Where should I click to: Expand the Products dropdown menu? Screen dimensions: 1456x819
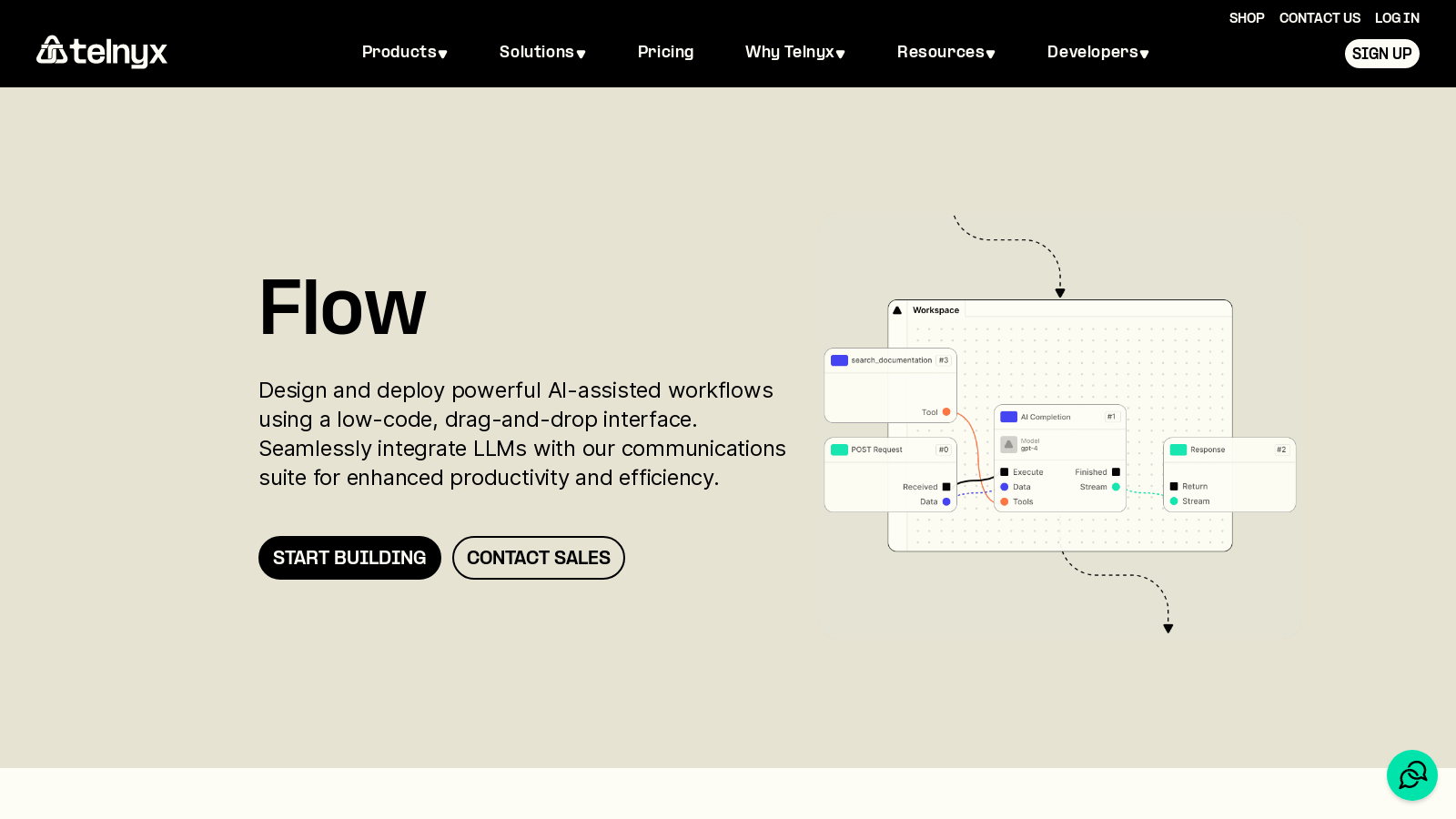[405, 52]
